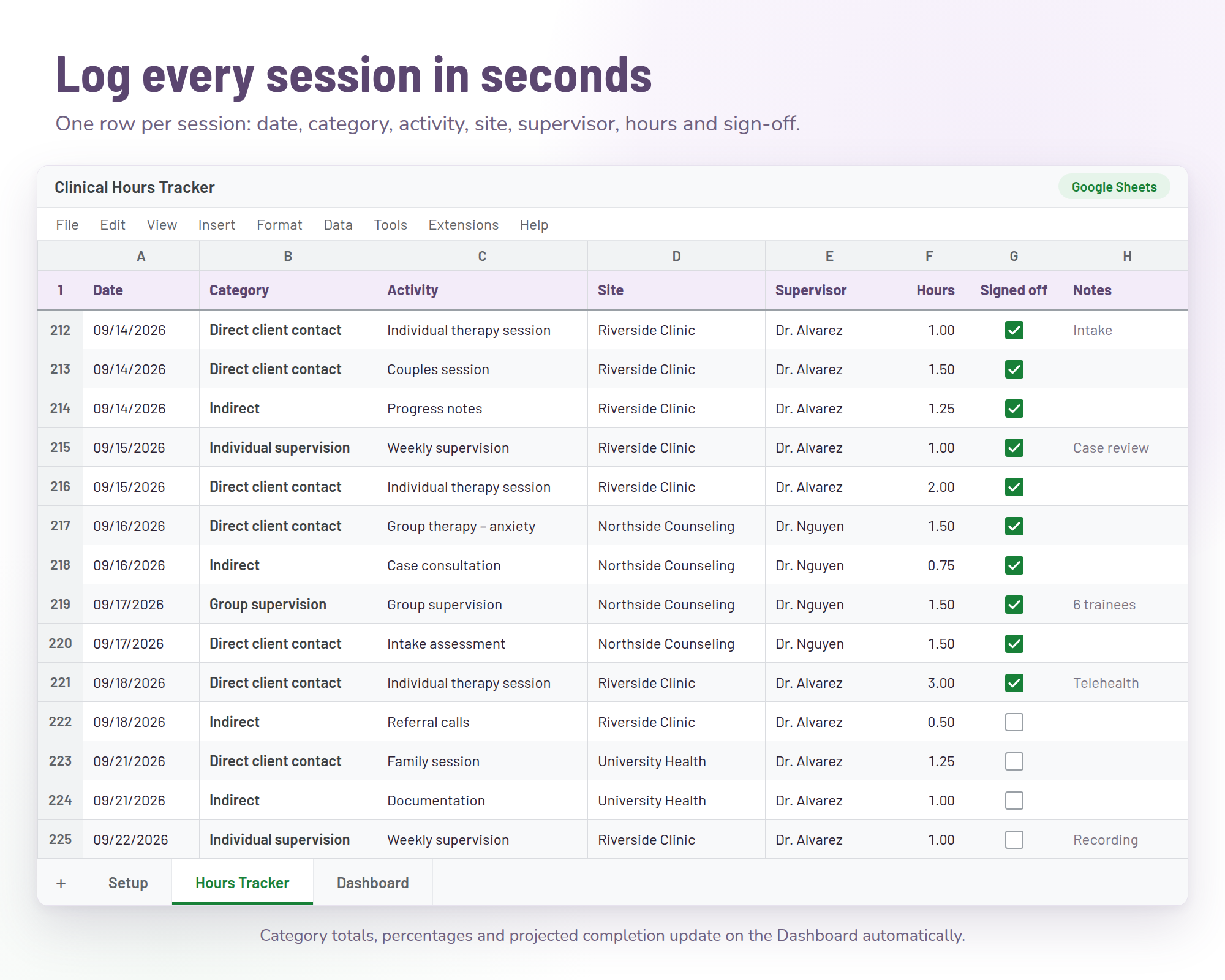Toggle signed off for Group therapy – anxiety

pyautogui.click(x=1014, y=526)
